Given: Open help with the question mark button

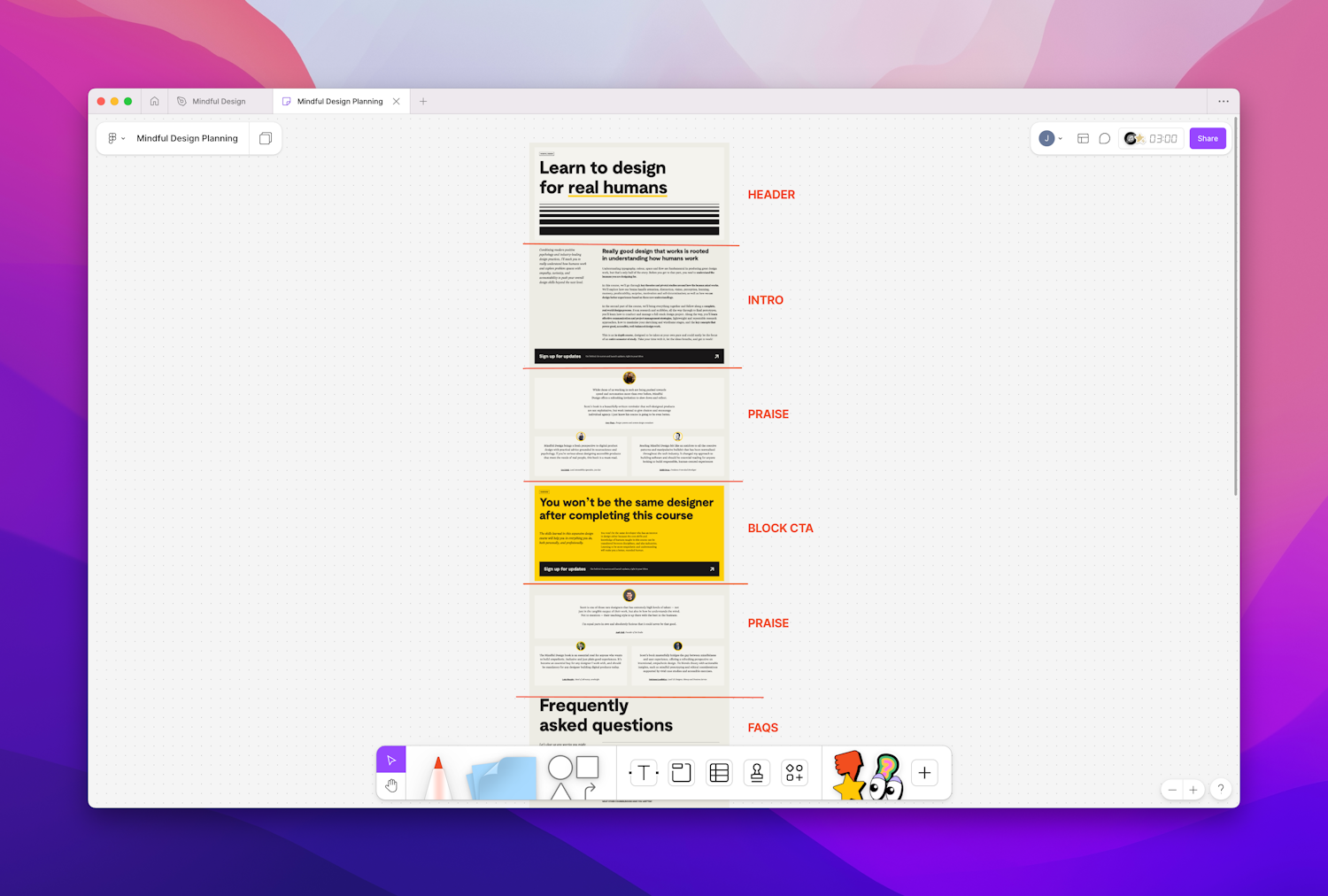Looking at the screenshot, I should point(1220,789).
